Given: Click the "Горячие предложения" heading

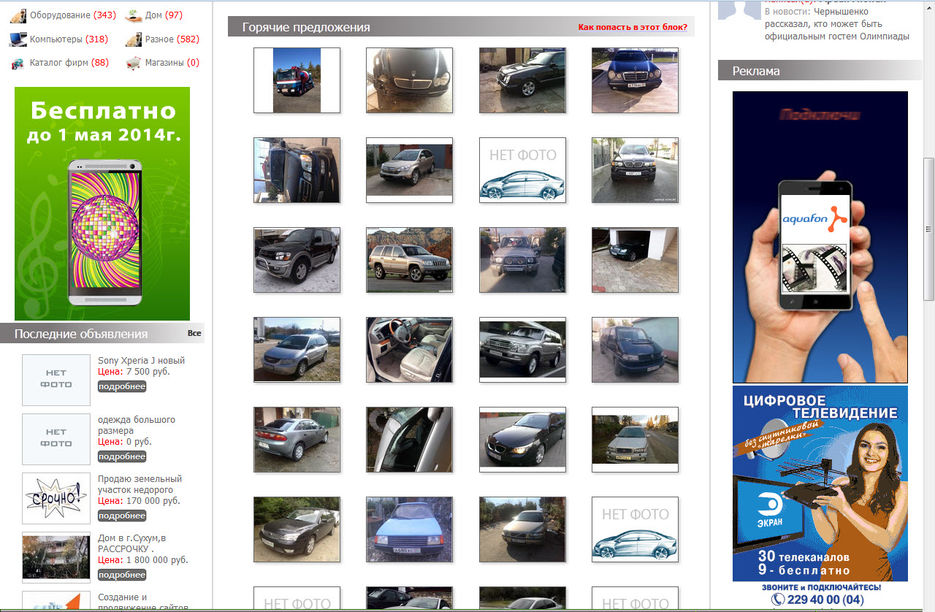Looking at the screenshot, I should [306, 27].
